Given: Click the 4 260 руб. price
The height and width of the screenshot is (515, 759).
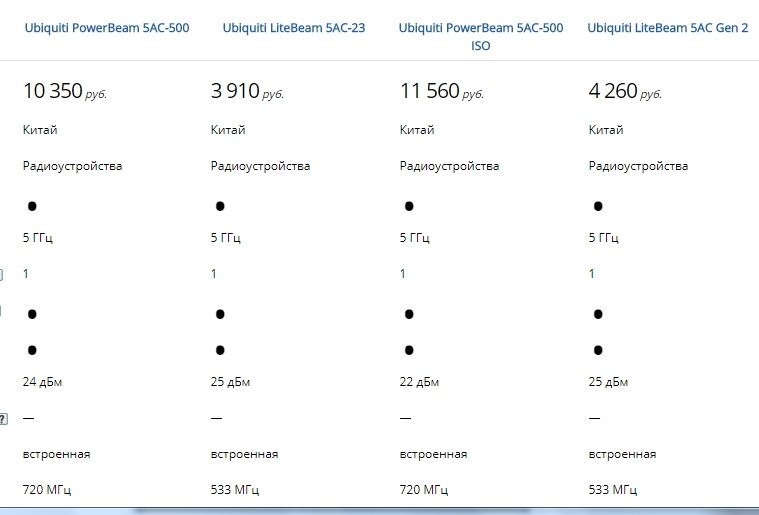Looking at the screenshot, I should (x=625, y=91).
